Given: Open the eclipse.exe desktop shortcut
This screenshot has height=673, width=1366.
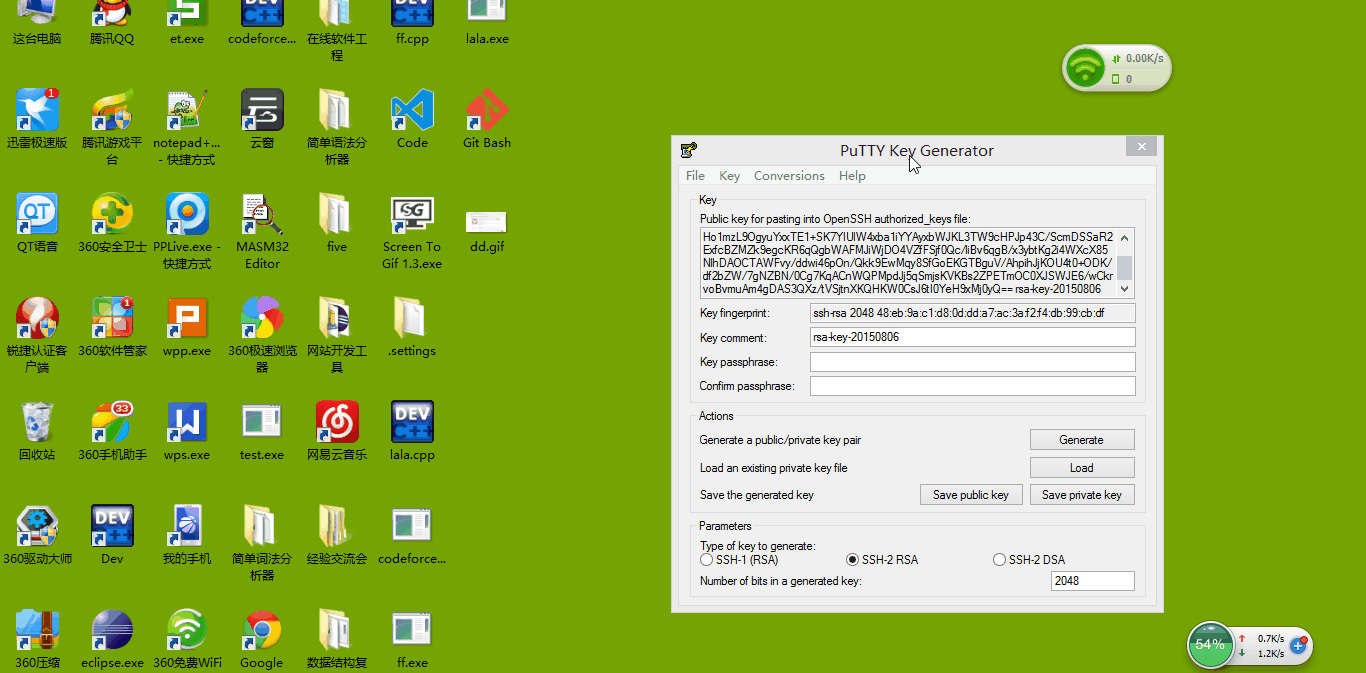Looking at the screenshot, I should click(112, 632).
